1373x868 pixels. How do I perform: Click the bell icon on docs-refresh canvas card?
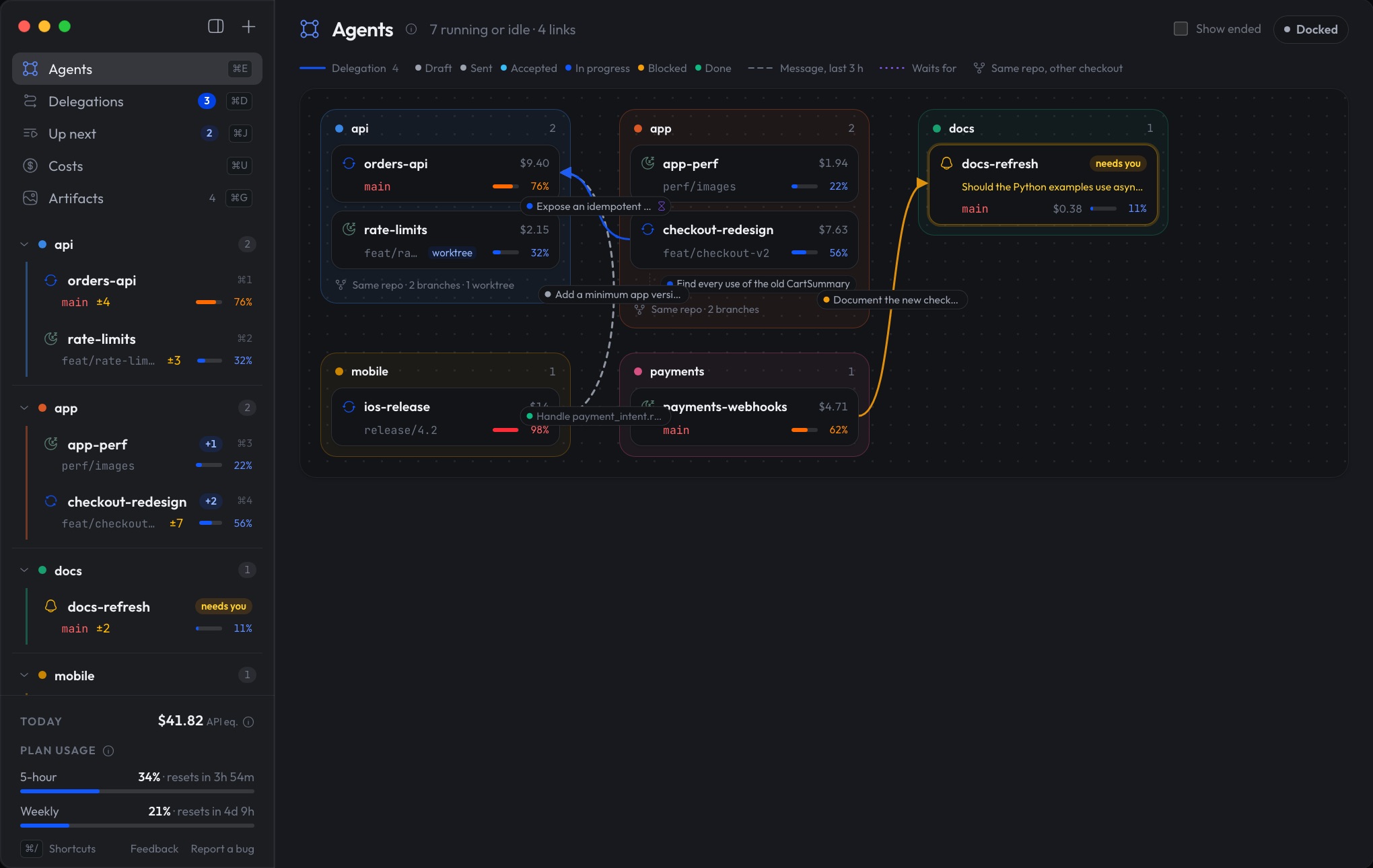pyautogui.click(x=946, y=163)
